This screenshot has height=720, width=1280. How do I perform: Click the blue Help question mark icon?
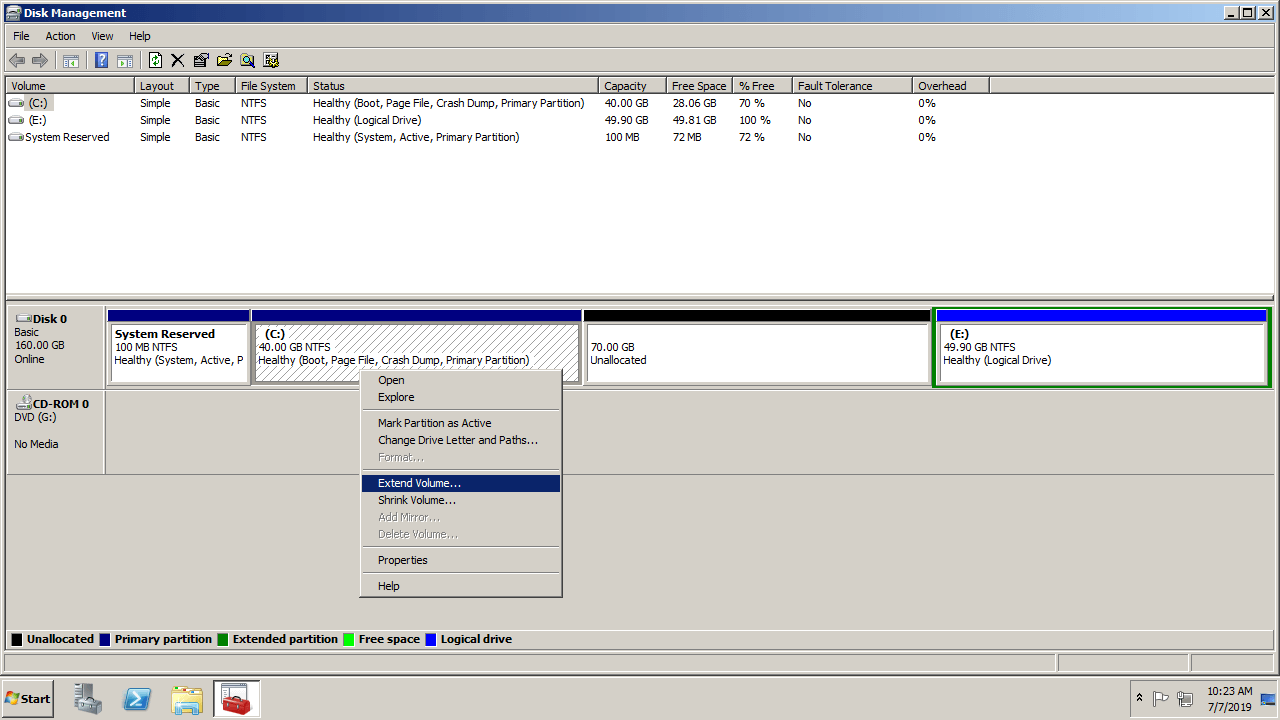pyautogui.click(x=101, y=60)
